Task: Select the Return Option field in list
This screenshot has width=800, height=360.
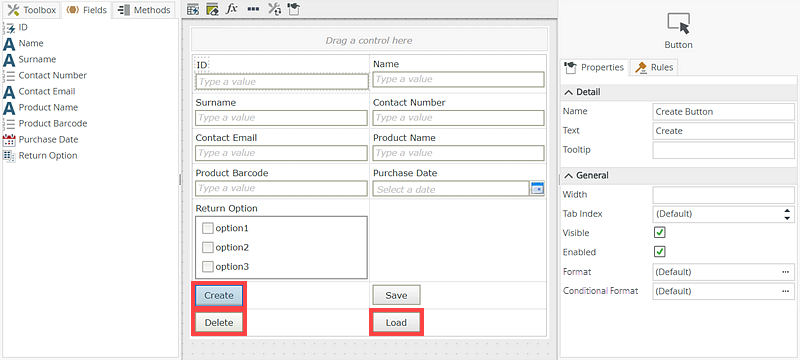Action: point(48,156)
